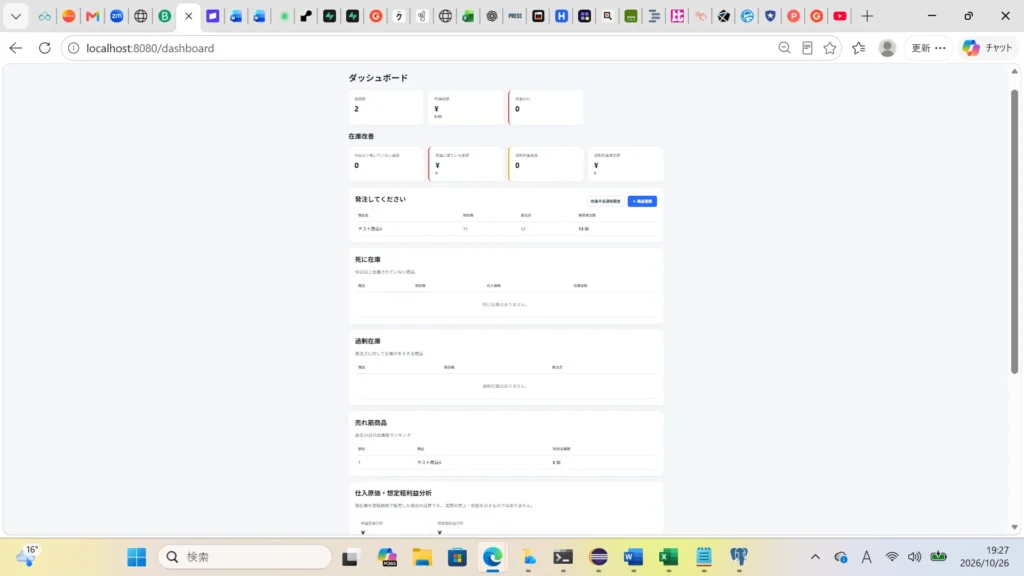Viewport: 1024px width, 576px height.
Task: Open the pgAdmin elephant icon in taskbar
Action: pos(739,557)
